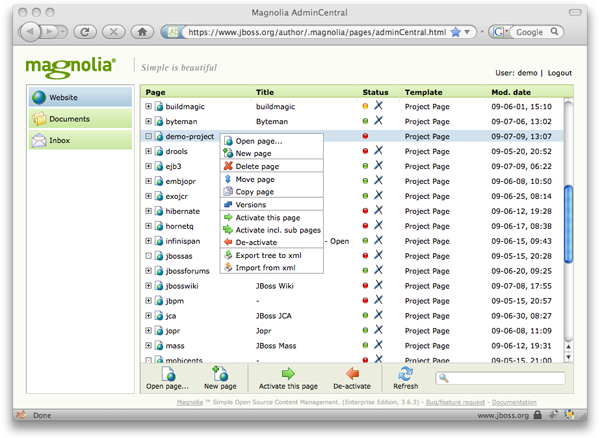
Task: Choose De-activate from context menu
Action: pyautogui.click(x=272, y=242)
